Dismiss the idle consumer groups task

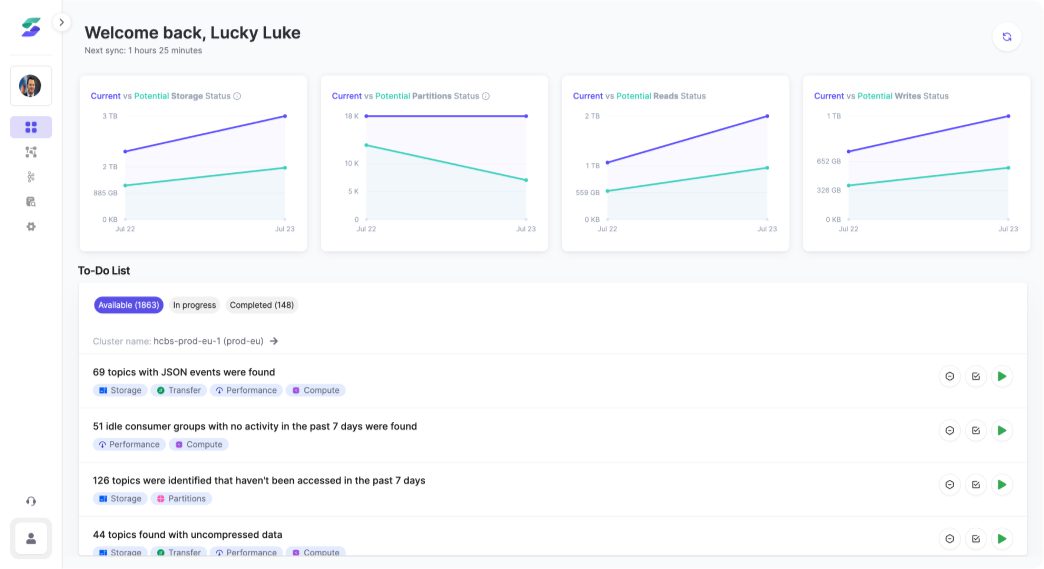tap(949, 430)
